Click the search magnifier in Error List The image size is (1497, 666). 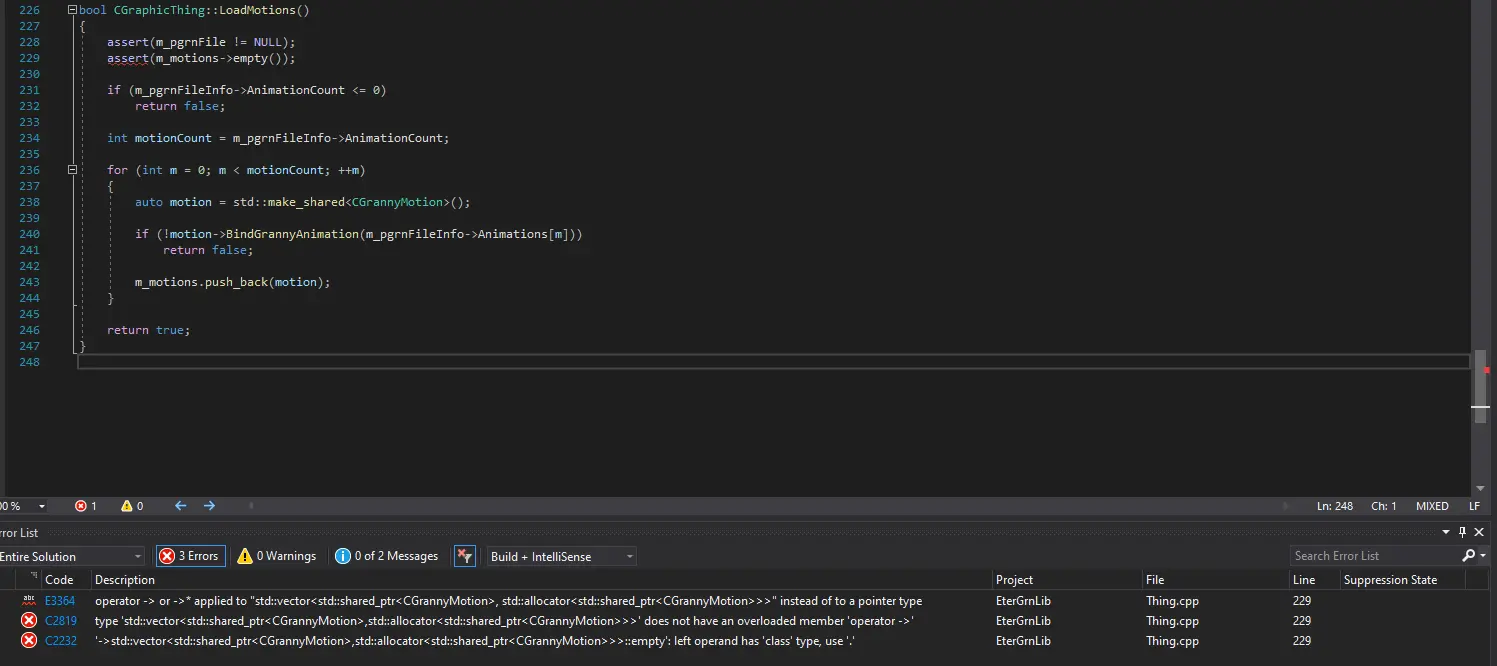[1468, 556]
